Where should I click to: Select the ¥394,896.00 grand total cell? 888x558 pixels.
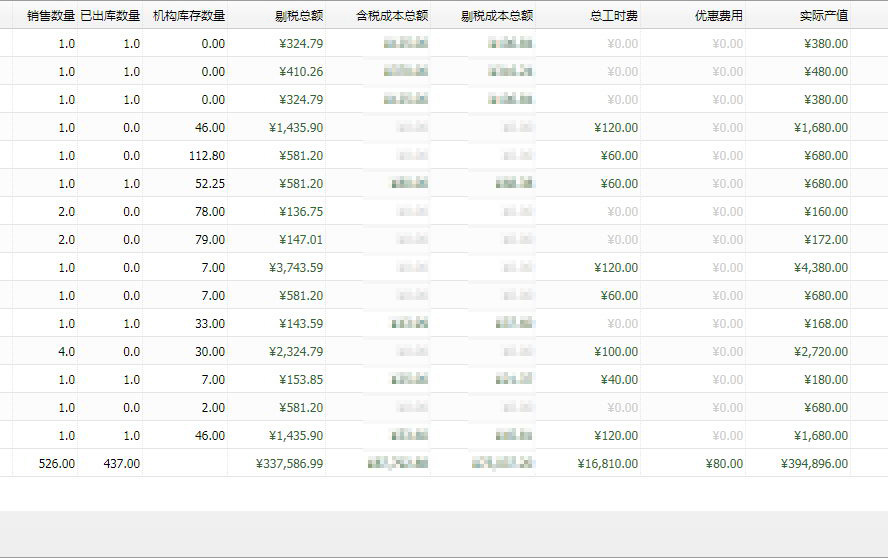[x=815, y=464]
